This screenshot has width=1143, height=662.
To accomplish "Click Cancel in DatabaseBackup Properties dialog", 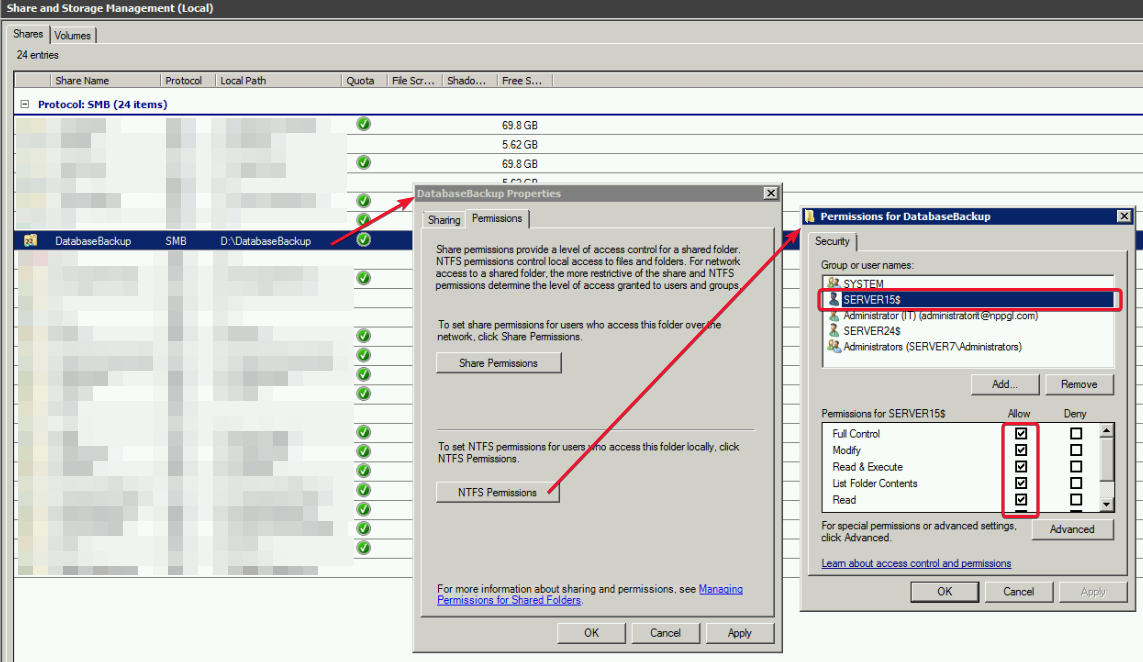I will point(665,633).
